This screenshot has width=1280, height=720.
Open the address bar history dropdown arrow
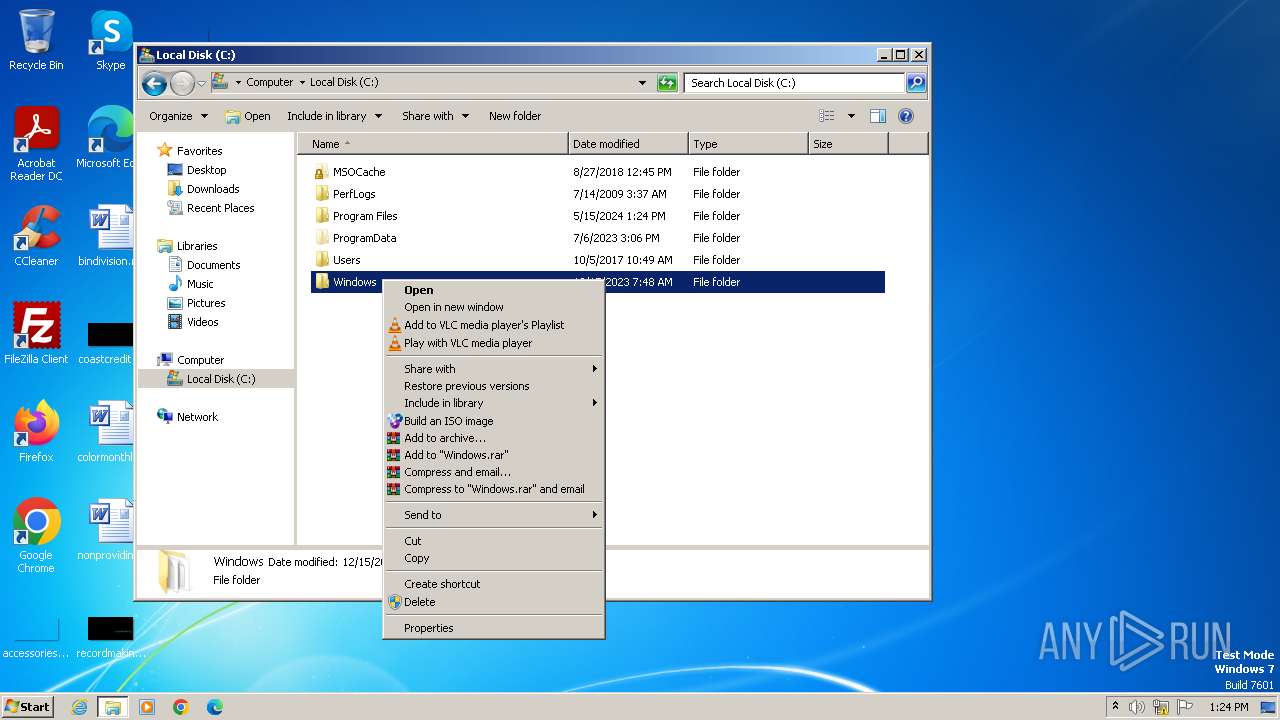tap(642, 83)
